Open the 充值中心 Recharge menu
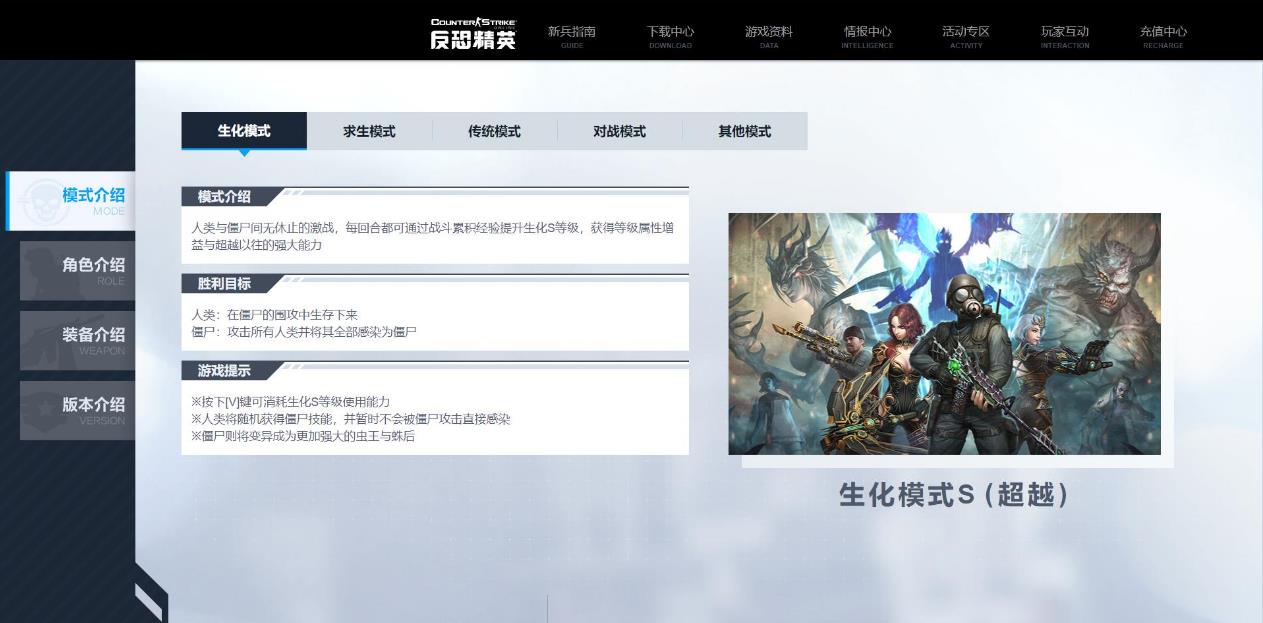The image size is (1263, 623). point(1163,36)
